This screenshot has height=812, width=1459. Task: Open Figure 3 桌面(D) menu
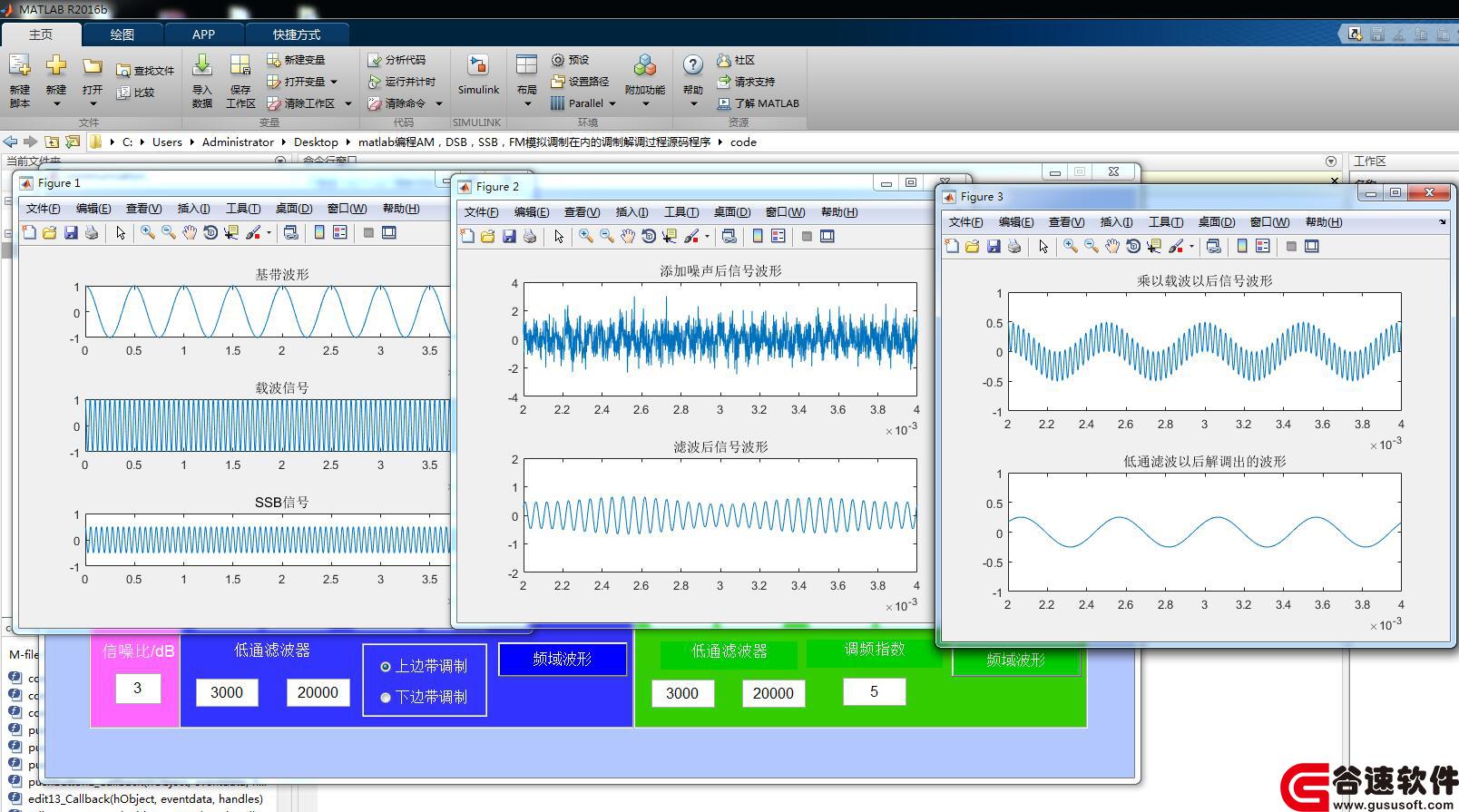pos(1217,222)
